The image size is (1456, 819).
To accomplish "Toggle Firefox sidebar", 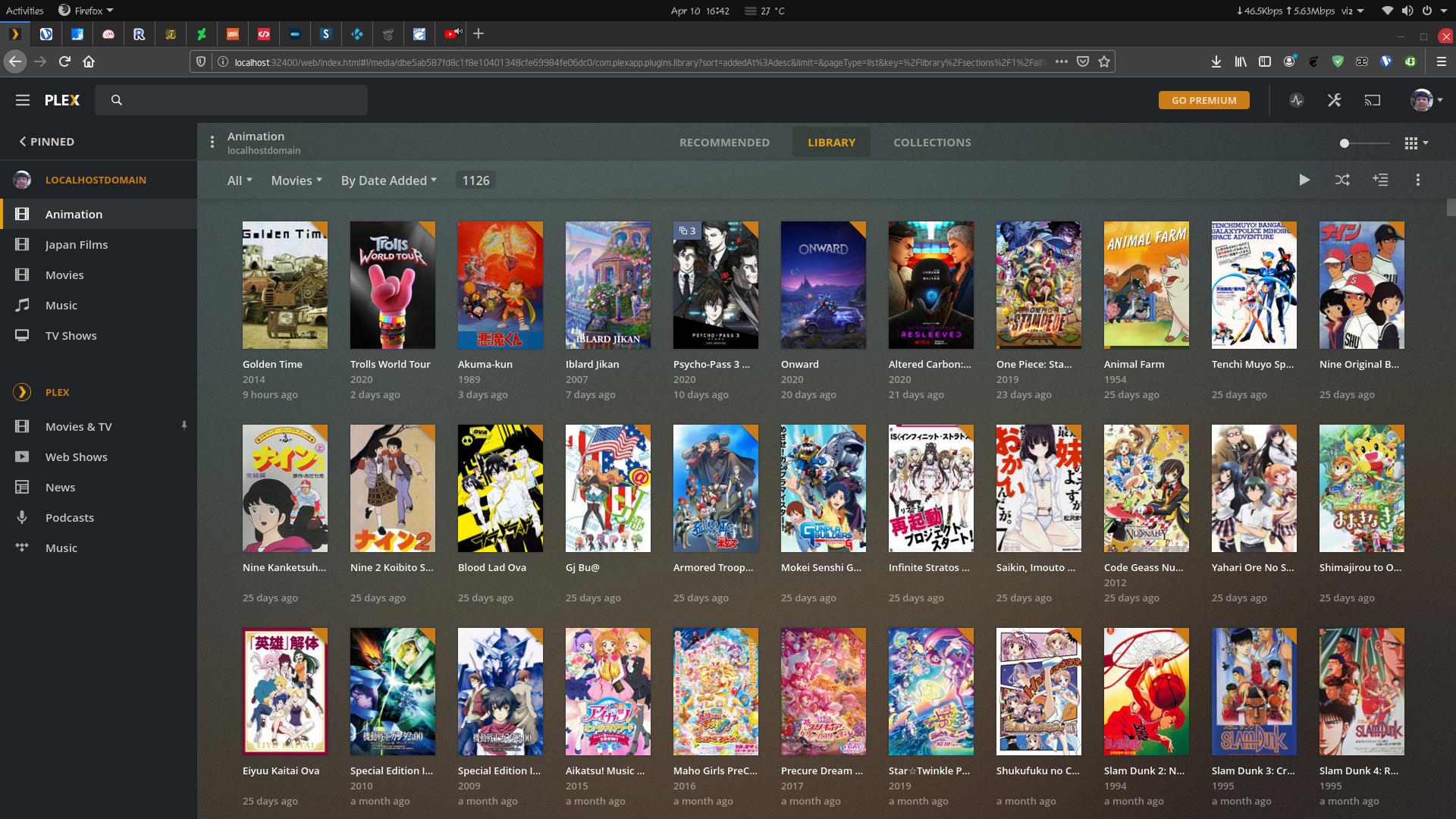I will point(1265,61).
